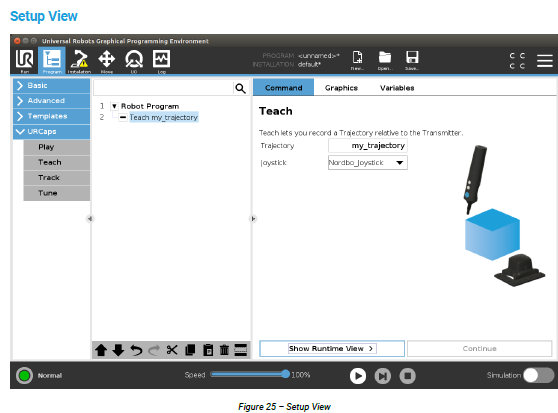Click the step button in footer
Image resolution: width=558 pixels, height=413 pixels.
(x=383, y=376)
